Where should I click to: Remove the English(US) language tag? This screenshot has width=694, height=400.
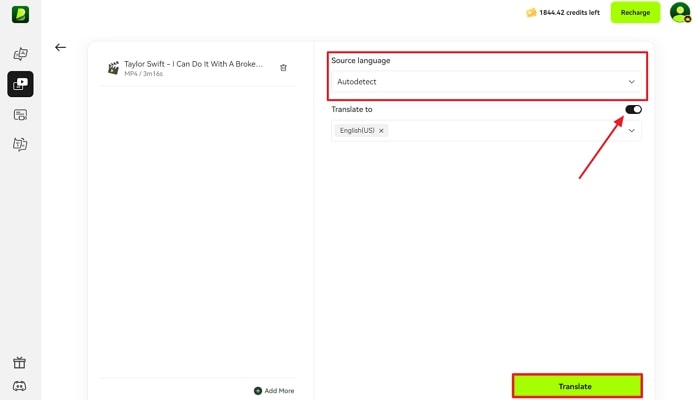tap(382, 131)
